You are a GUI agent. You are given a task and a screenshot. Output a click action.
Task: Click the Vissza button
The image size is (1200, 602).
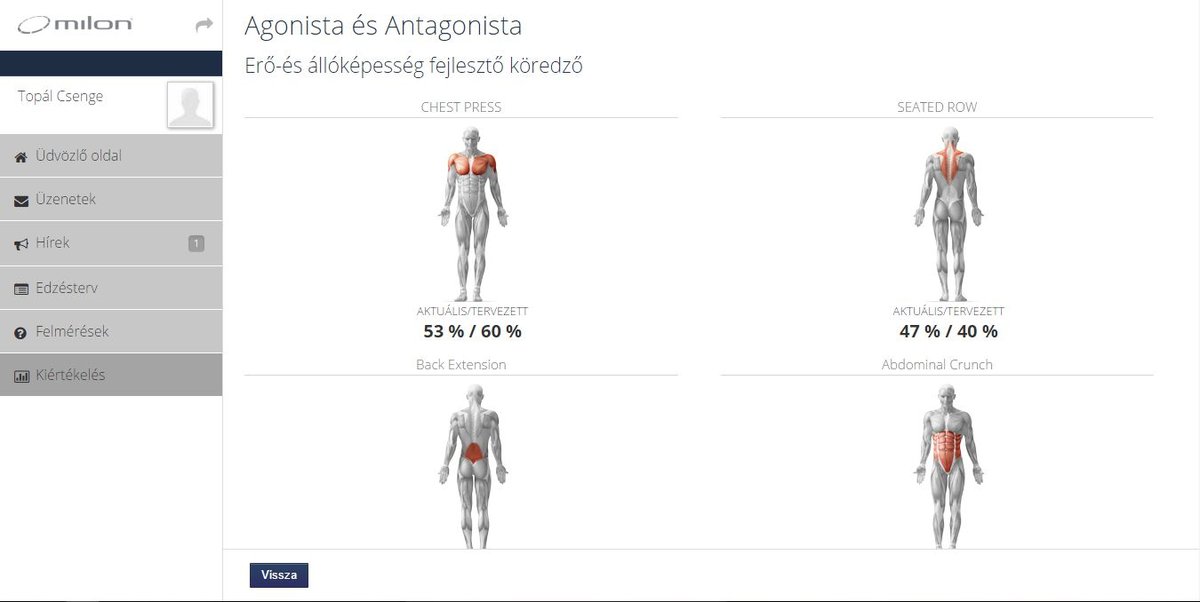[x=279, y=575]
